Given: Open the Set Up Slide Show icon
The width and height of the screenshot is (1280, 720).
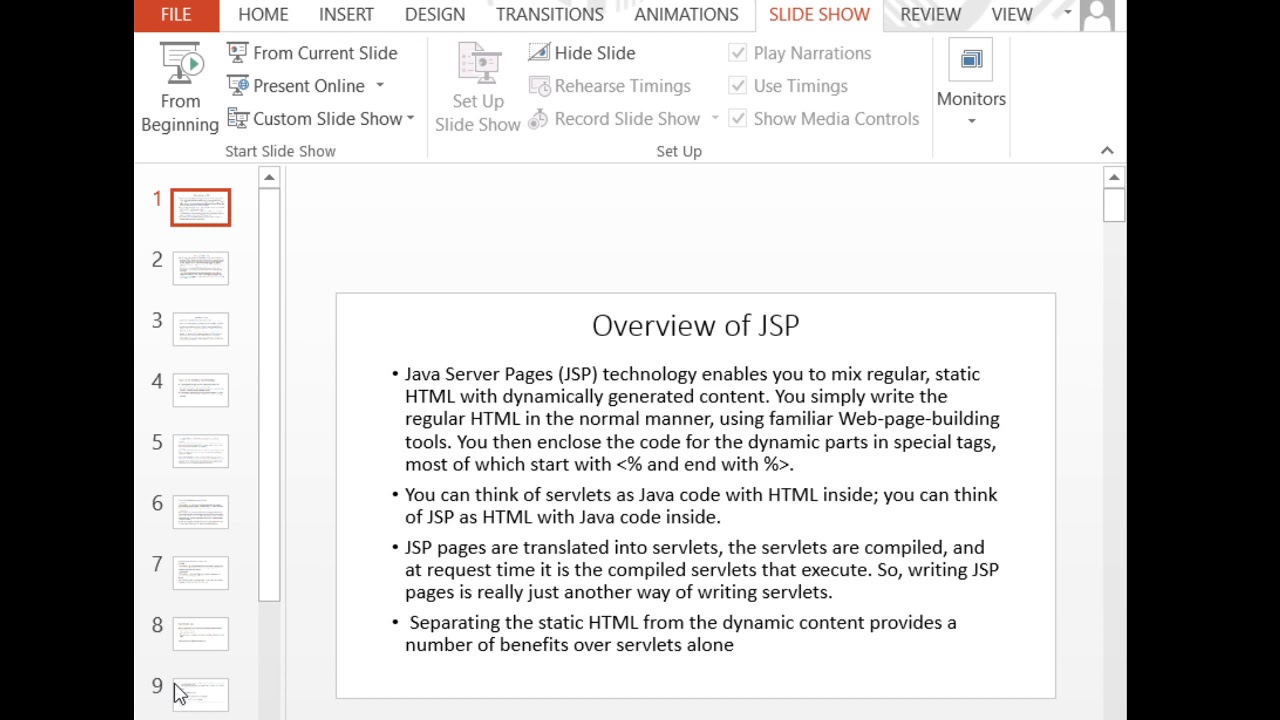Looking at the screenshot, I should (479, 63).
